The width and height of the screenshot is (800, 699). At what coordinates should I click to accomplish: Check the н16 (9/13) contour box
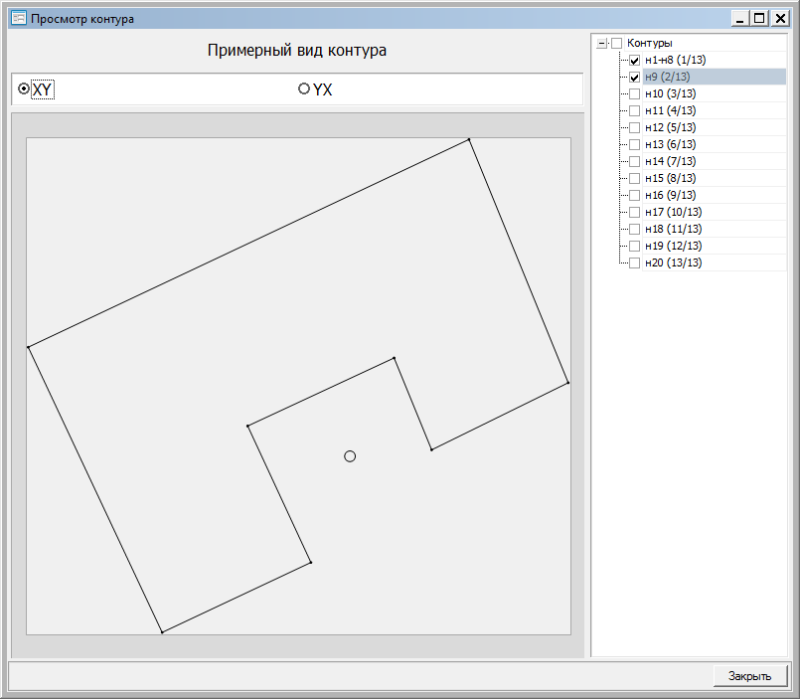[634, 195]
